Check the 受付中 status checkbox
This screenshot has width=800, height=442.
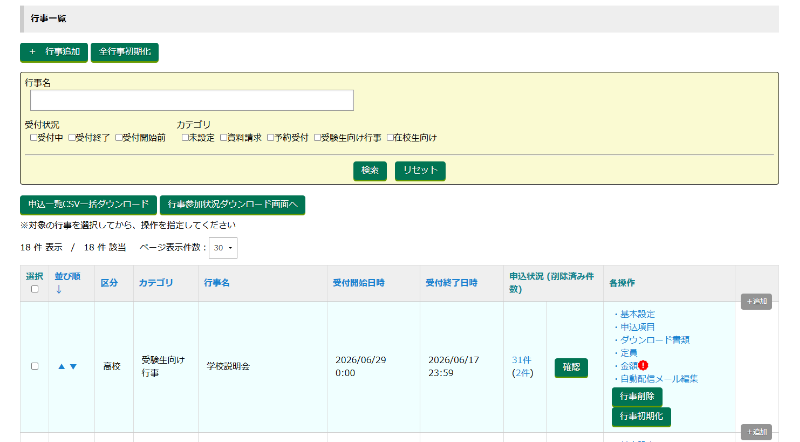[33, 137]
